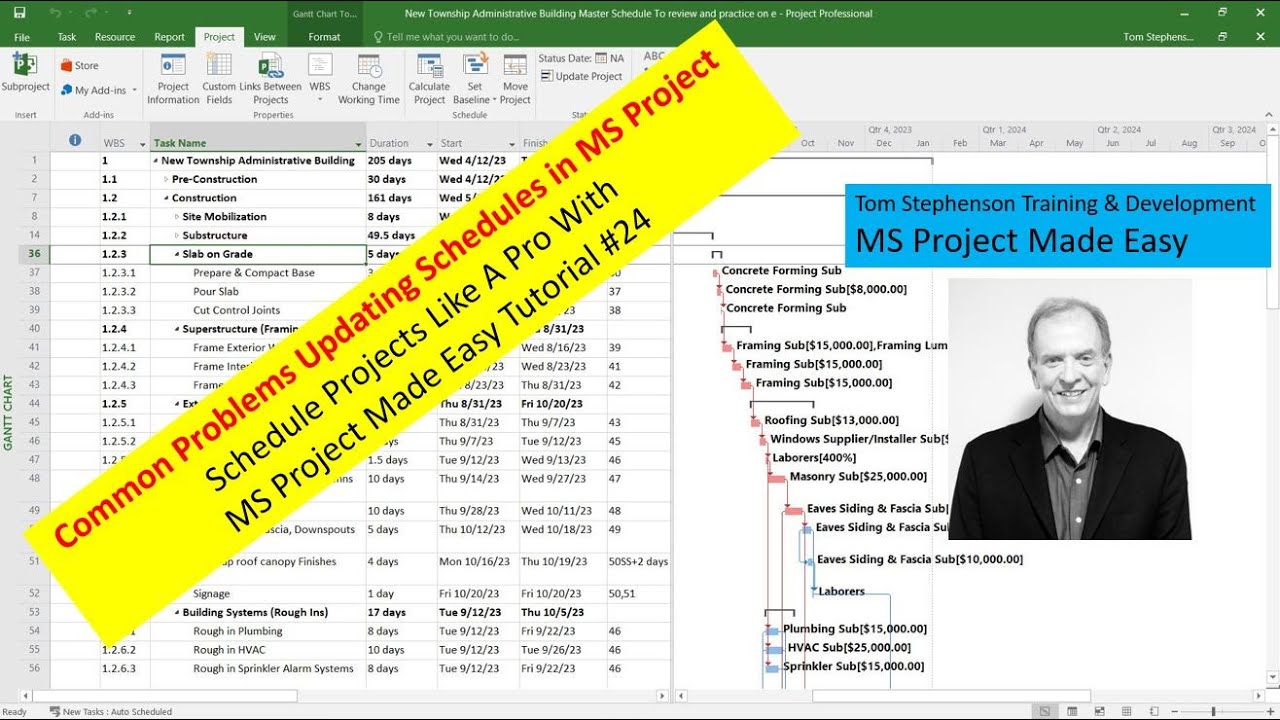Open Change Working Time

point(368,78)
